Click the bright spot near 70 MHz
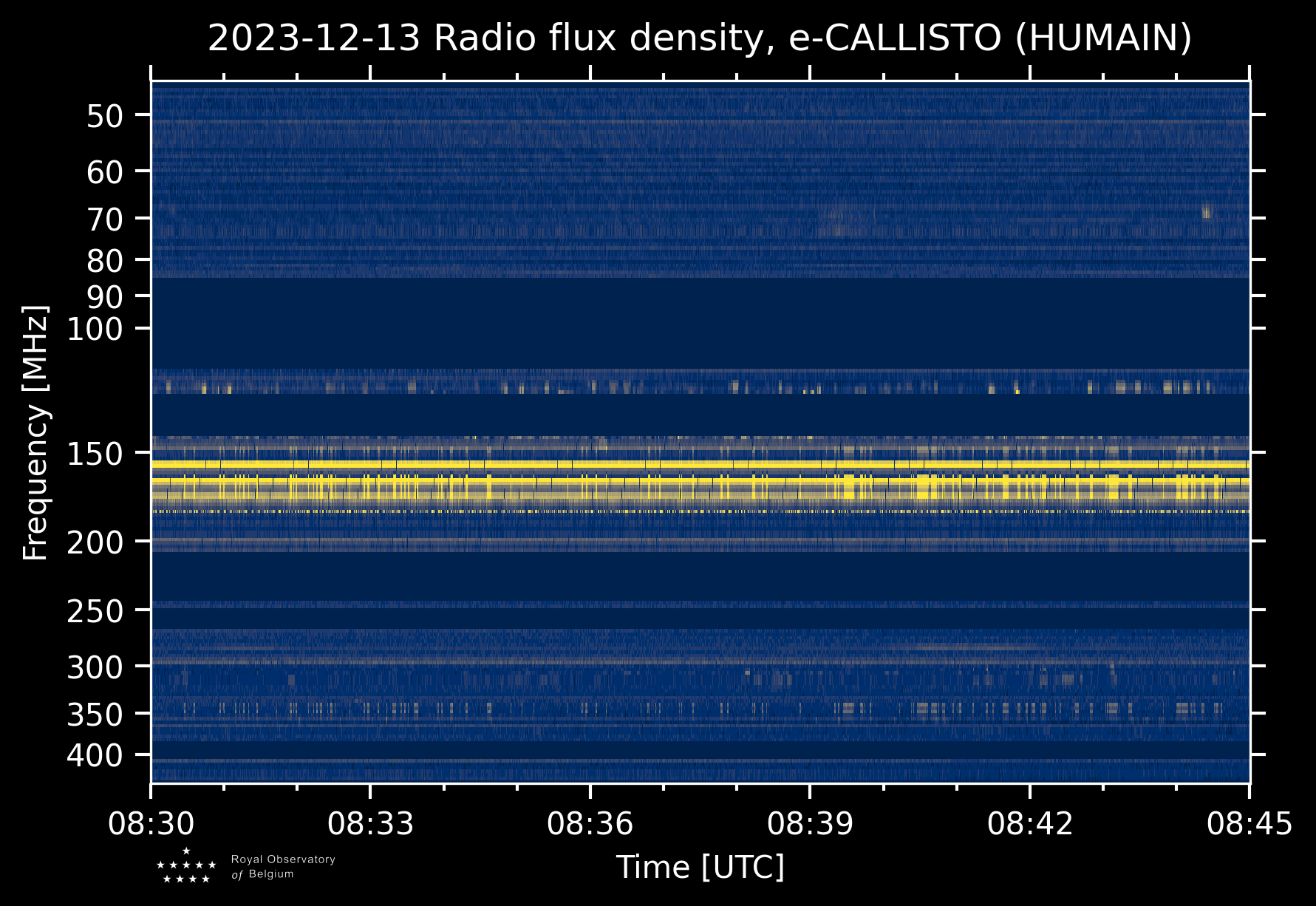The height and width of the screenshot is (906, 1316). [1206, 213]
